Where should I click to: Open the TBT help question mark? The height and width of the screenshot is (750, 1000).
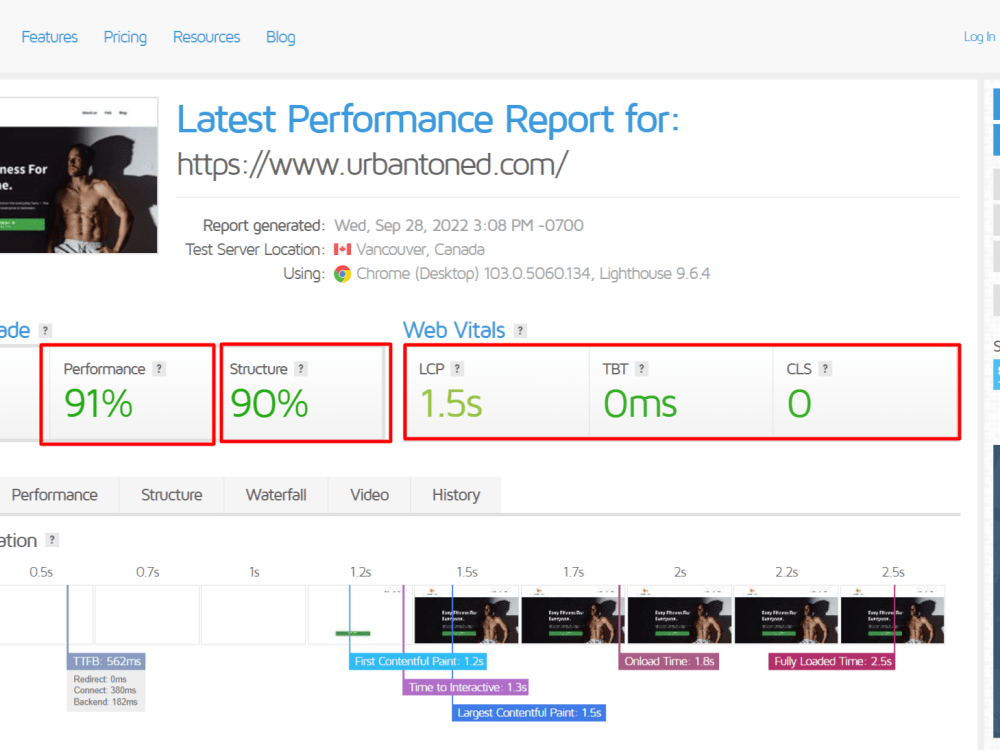tap(642, 369)
